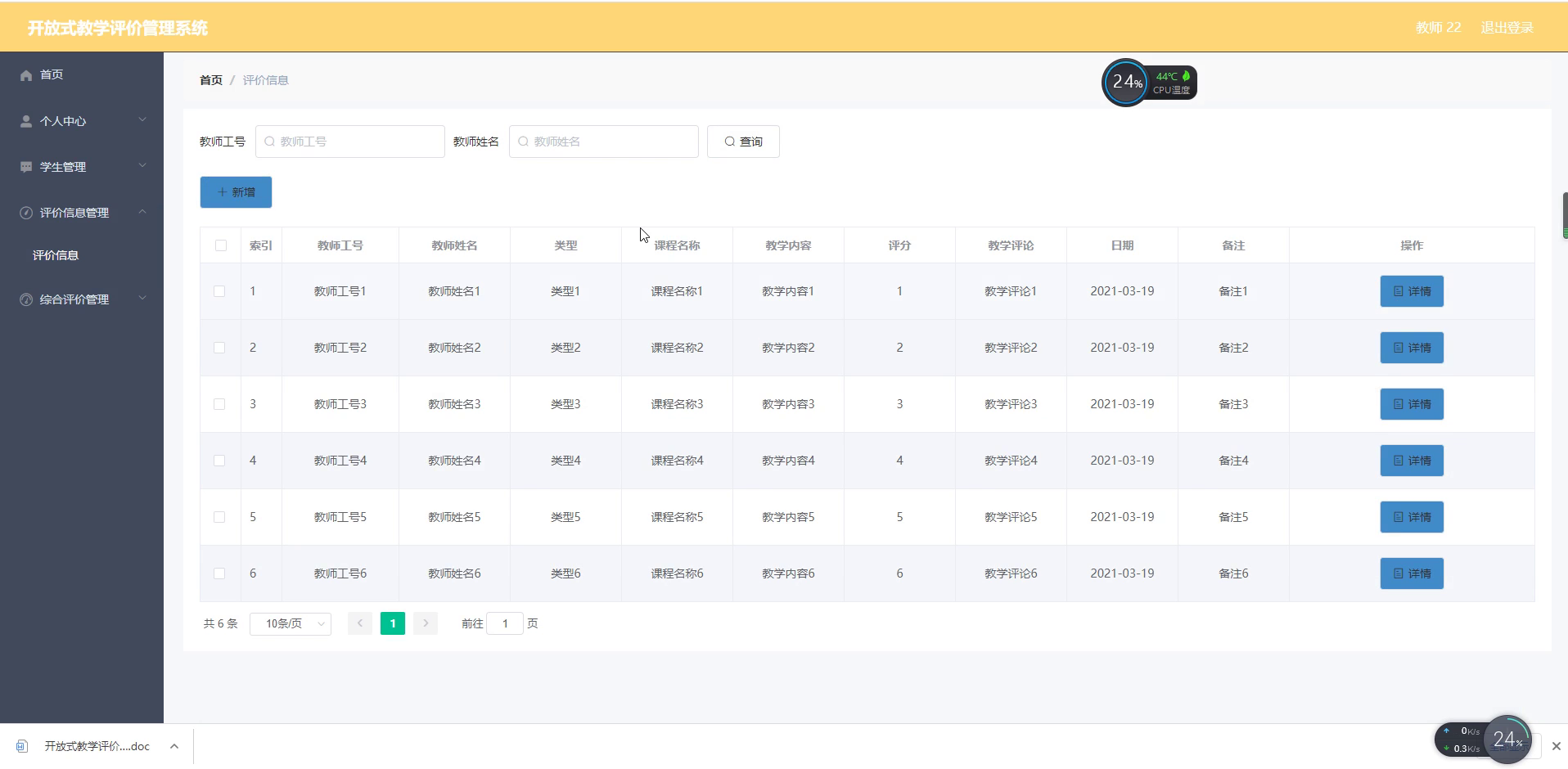Open 个人中心 sidebar menu

click(82, 121)
